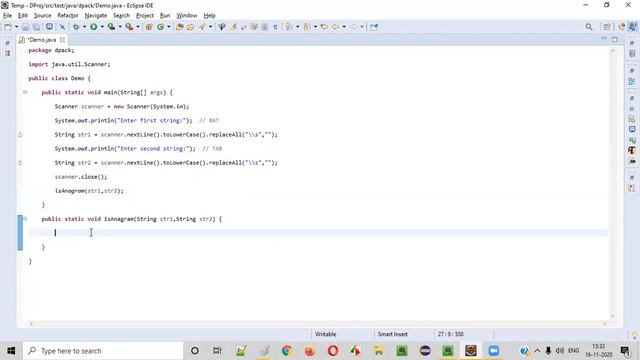Click the horizontal editor scrollbar

click(318, 324)
